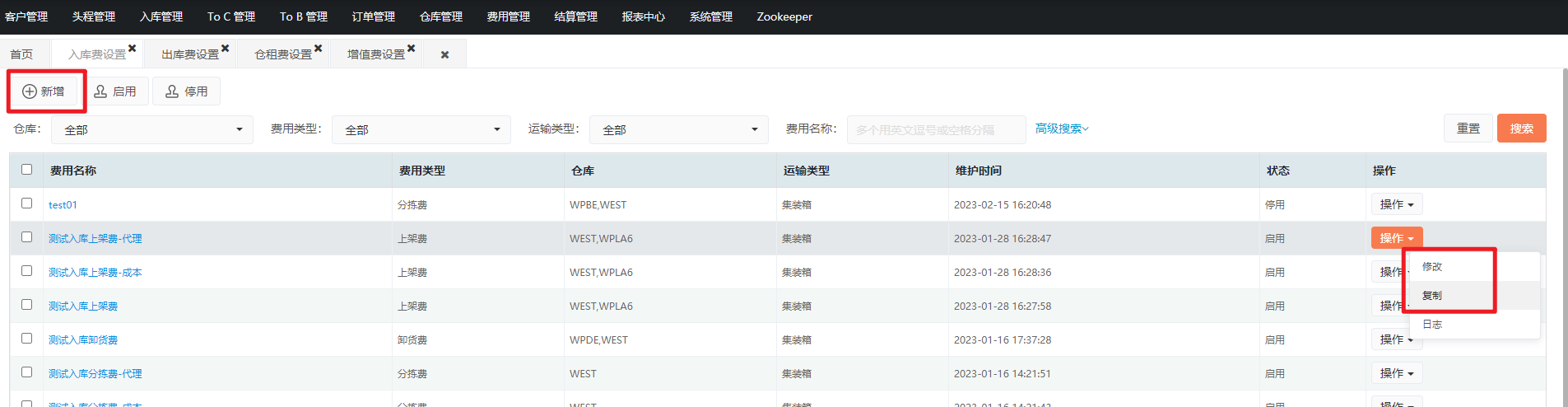Switch to the 首页 tab

pos(21,54)
